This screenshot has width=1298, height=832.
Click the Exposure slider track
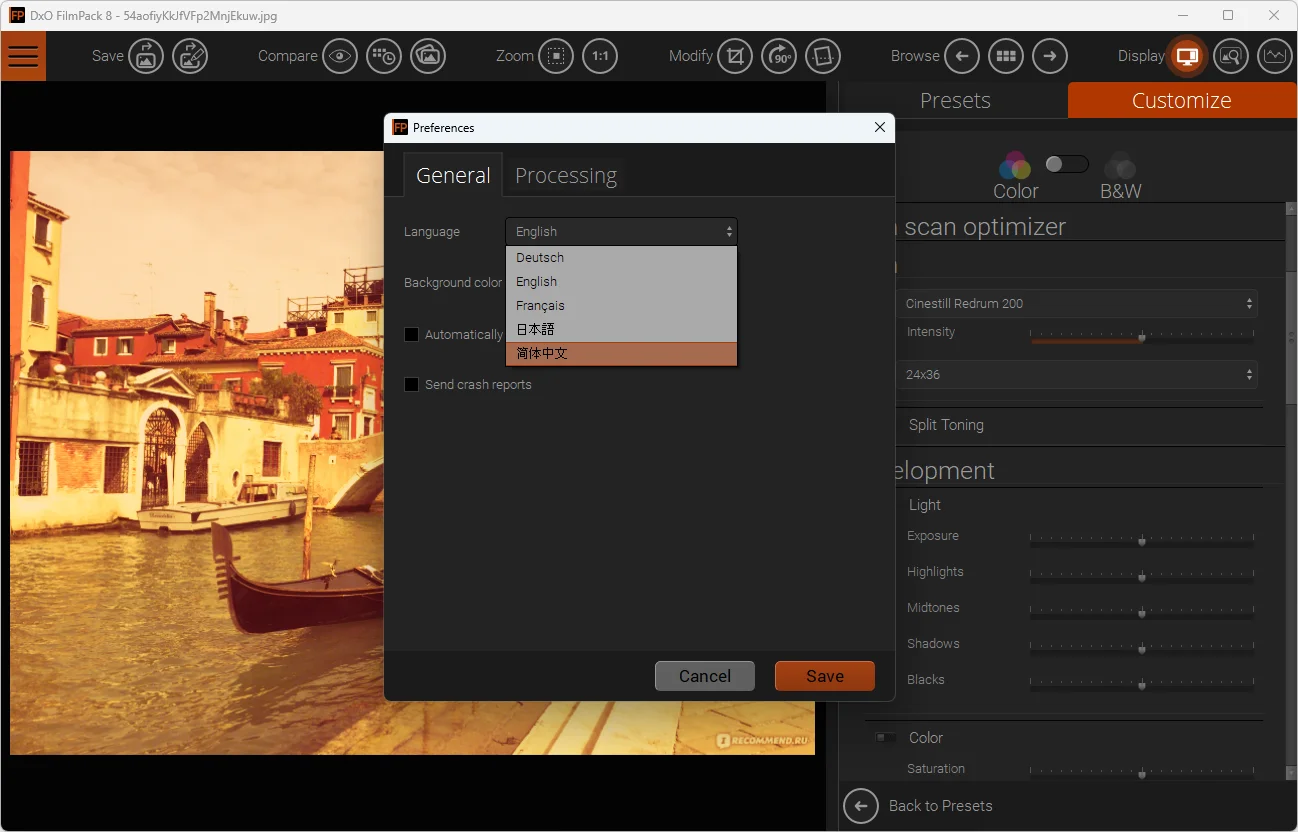(1141, 541)
